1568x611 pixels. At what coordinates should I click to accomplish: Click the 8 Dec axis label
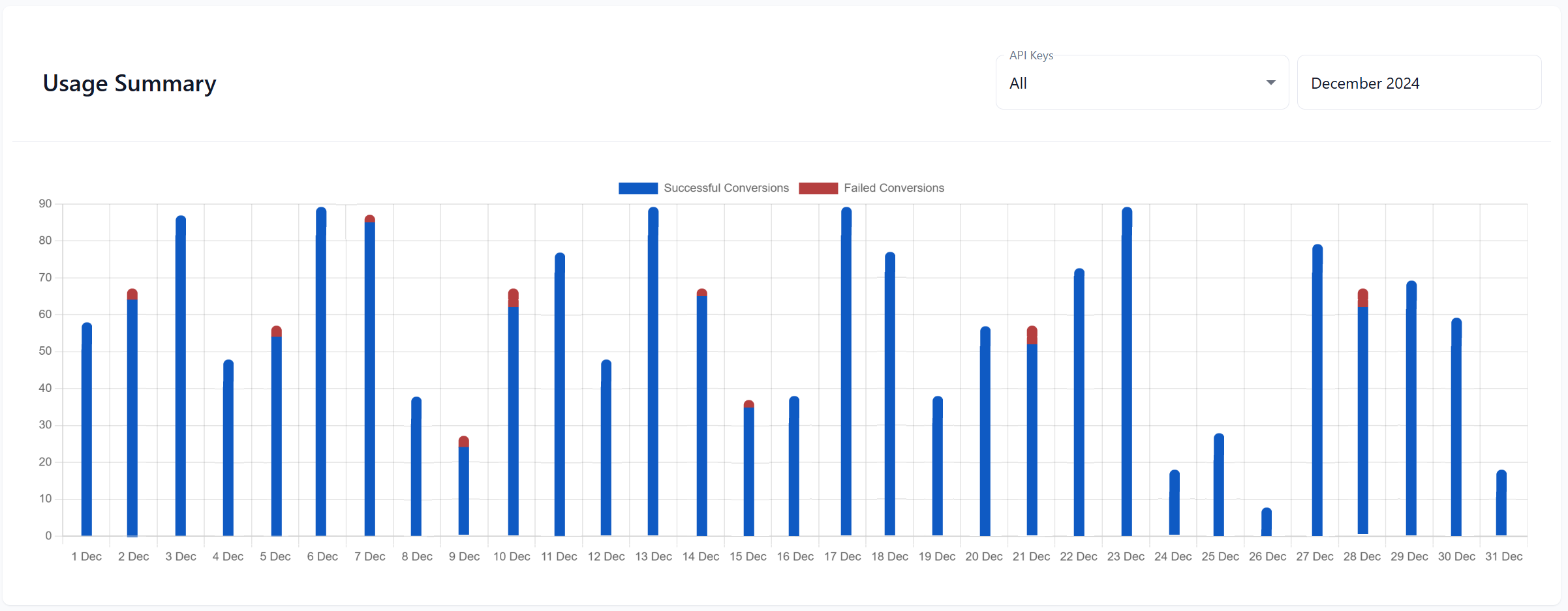point(417,557)
